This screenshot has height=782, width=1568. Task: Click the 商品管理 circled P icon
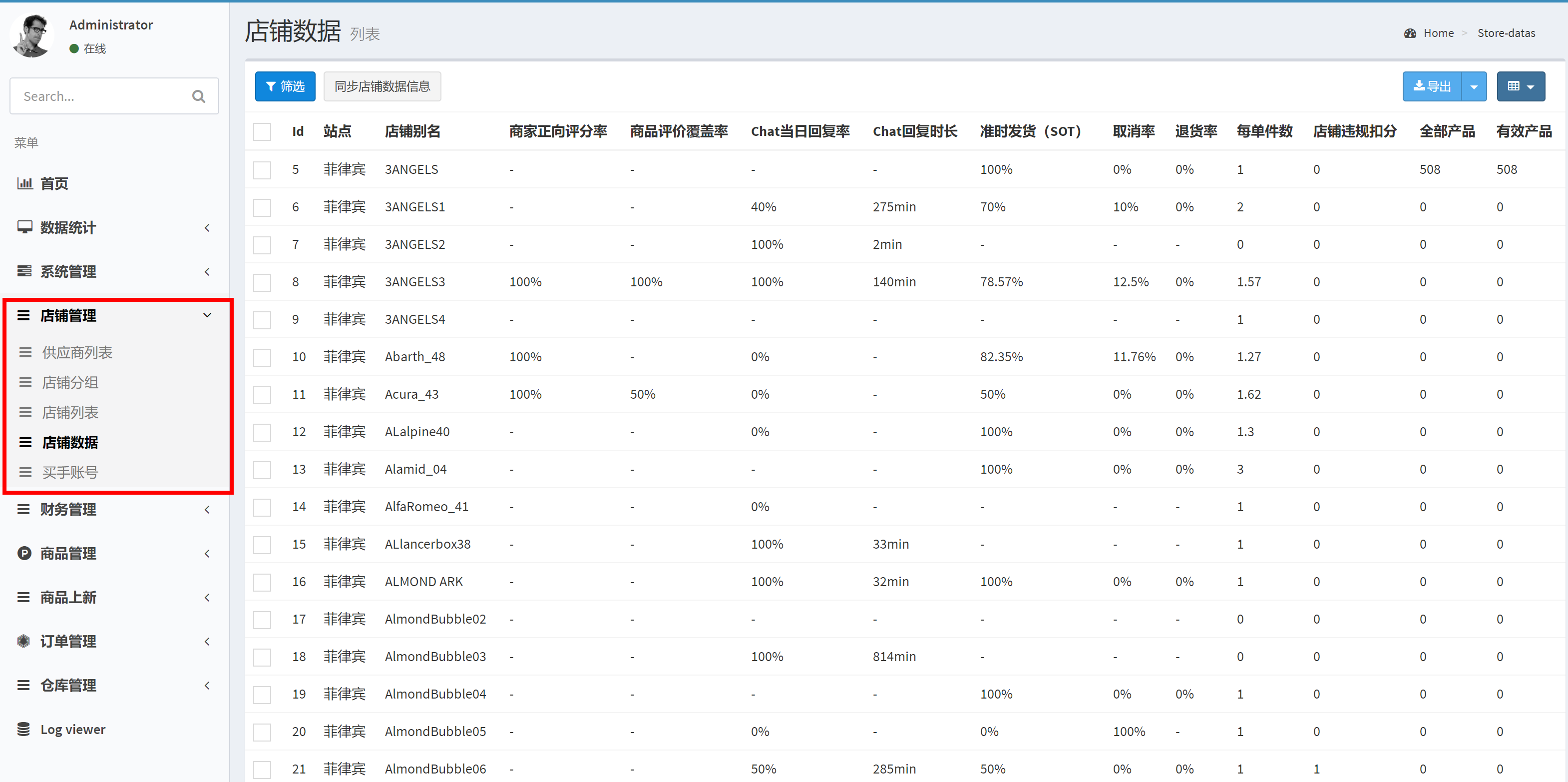click(x=24, y=553)
